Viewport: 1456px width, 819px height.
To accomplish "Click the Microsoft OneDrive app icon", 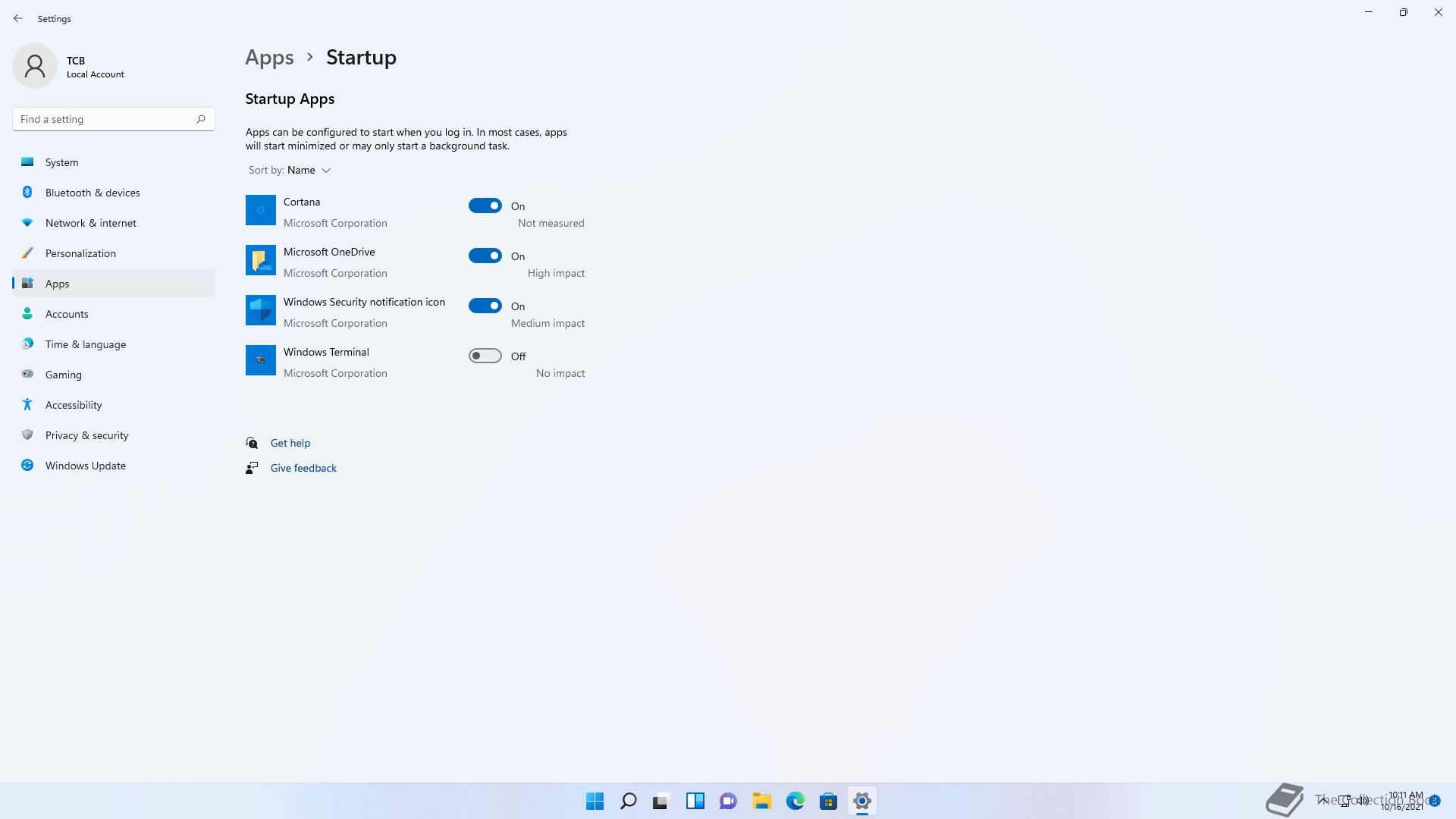I will click(260, 260).
